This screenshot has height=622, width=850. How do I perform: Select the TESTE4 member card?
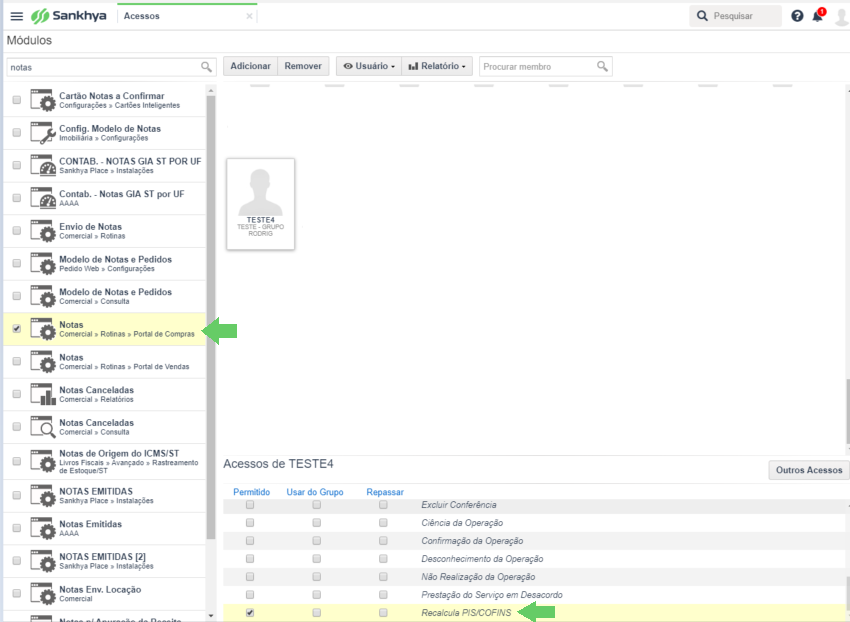(261, 204)
